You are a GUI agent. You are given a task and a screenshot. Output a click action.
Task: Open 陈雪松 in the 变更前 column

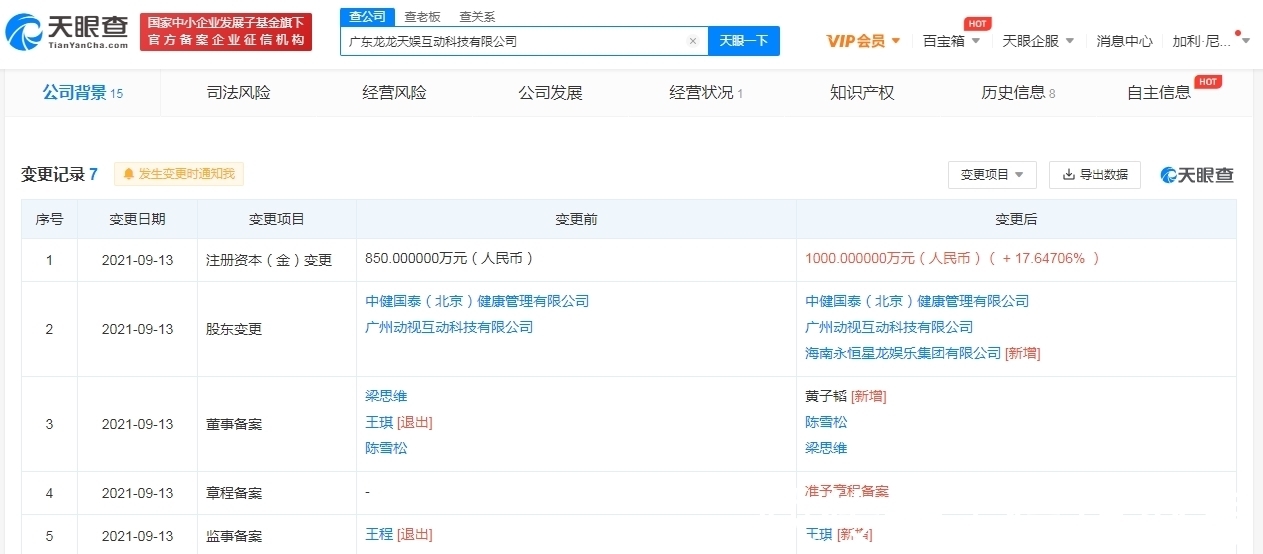pos(386,448)
